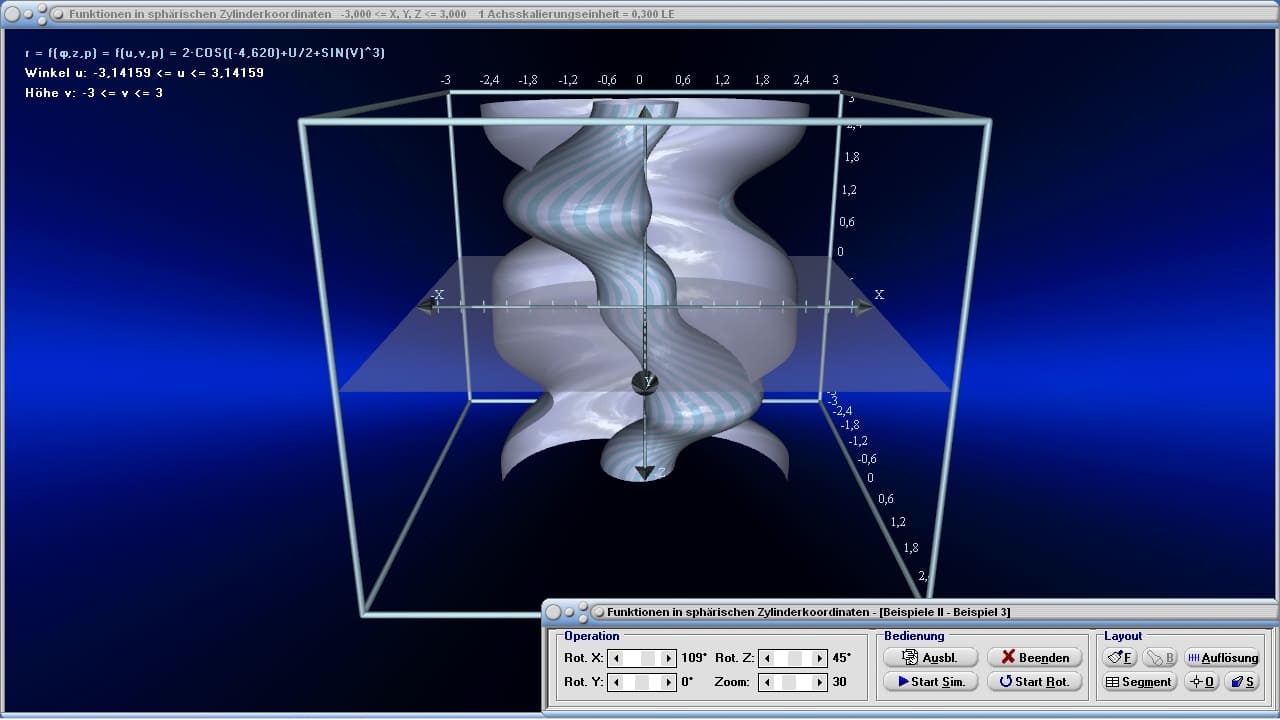Click the Y axis label sphere
The image size is (1280, 720).
tap(646, 382)
